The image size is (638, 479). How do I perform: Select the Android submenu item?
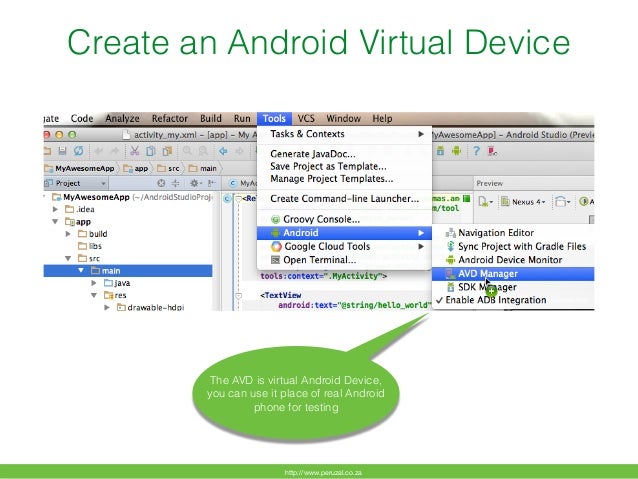(344, 233)
